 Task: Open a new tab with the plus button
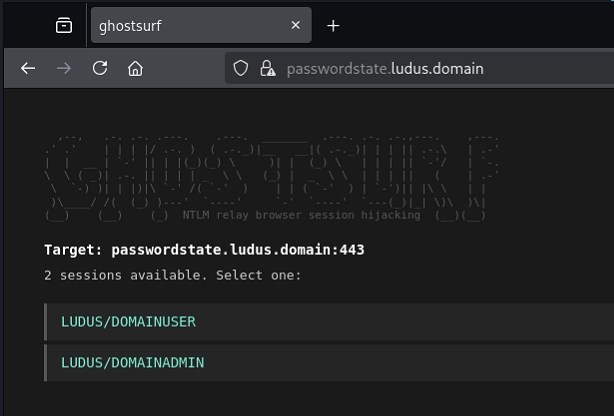pos(333,26)
